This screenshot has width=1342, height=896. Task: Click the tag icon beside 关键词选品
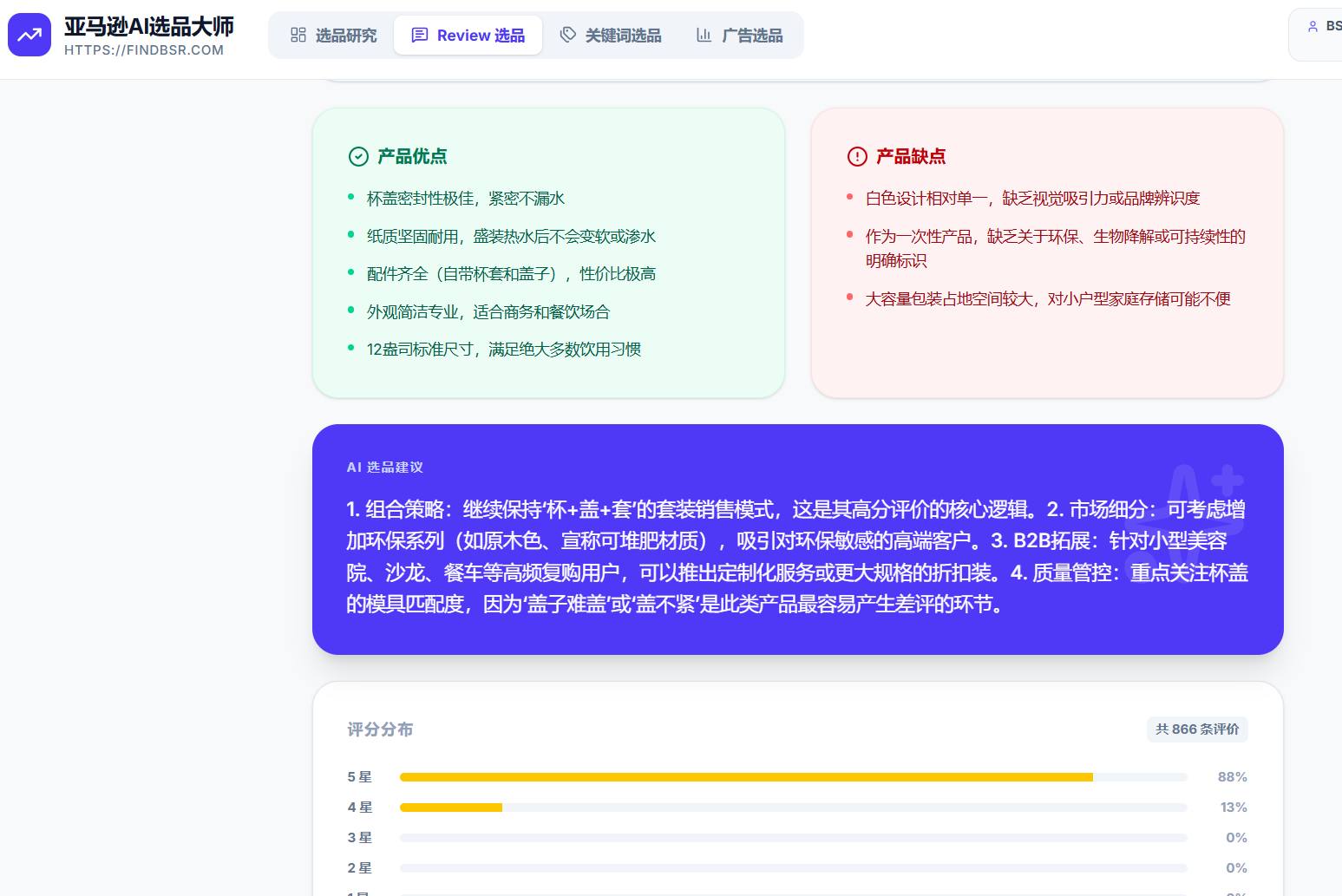coord(568,35)
